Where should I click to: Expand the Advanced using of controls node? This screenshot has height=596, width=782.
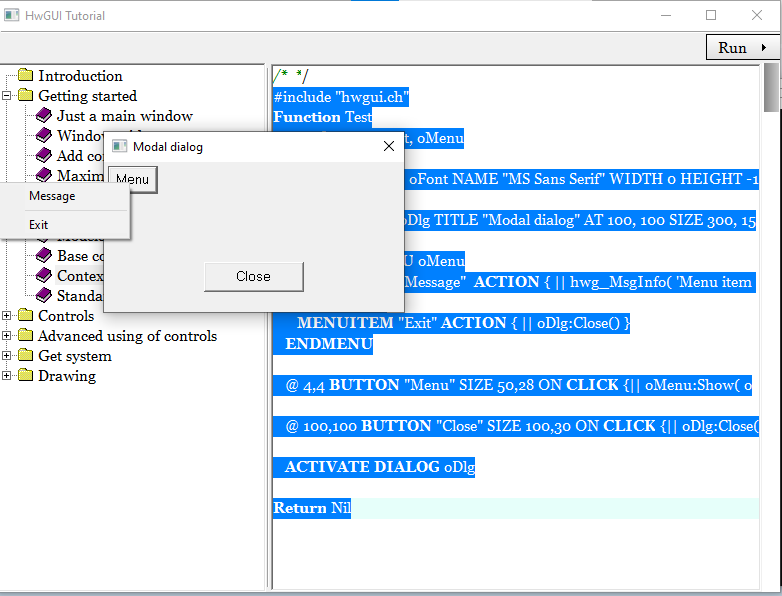(x=8, y=336)
